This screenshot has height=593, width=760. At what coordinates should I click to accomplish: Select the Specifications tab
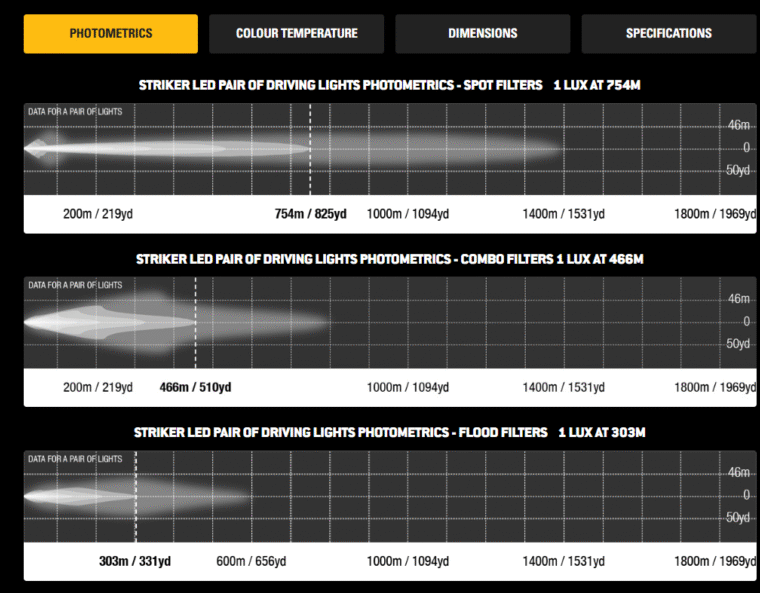(669, 33)
